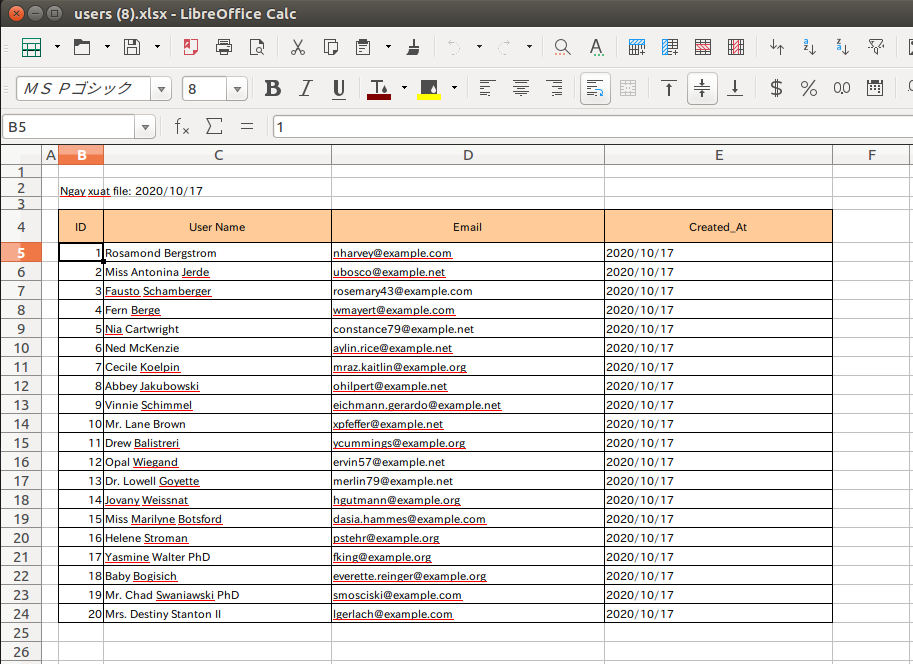Select column E header

coord(719,155)
